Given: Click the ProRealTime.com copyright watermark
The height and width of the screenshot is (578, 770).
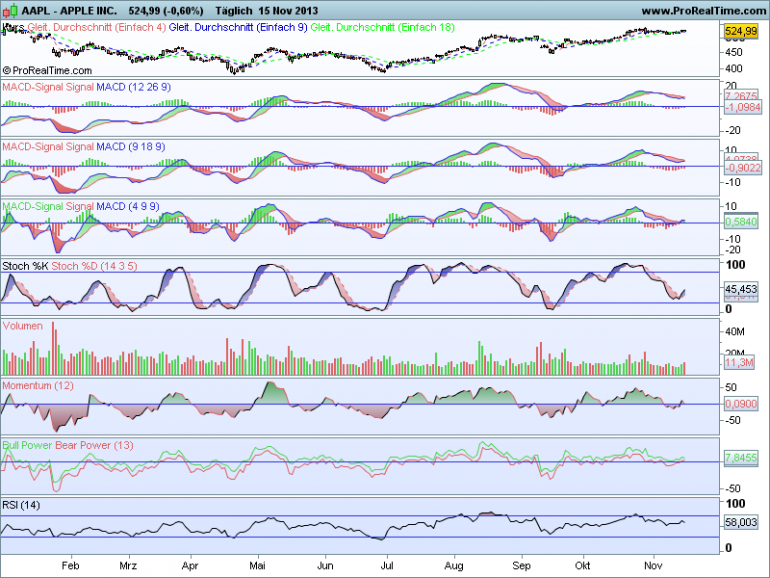Looking at the screenshot, I should pyautogui.click(x=48, y=71).
